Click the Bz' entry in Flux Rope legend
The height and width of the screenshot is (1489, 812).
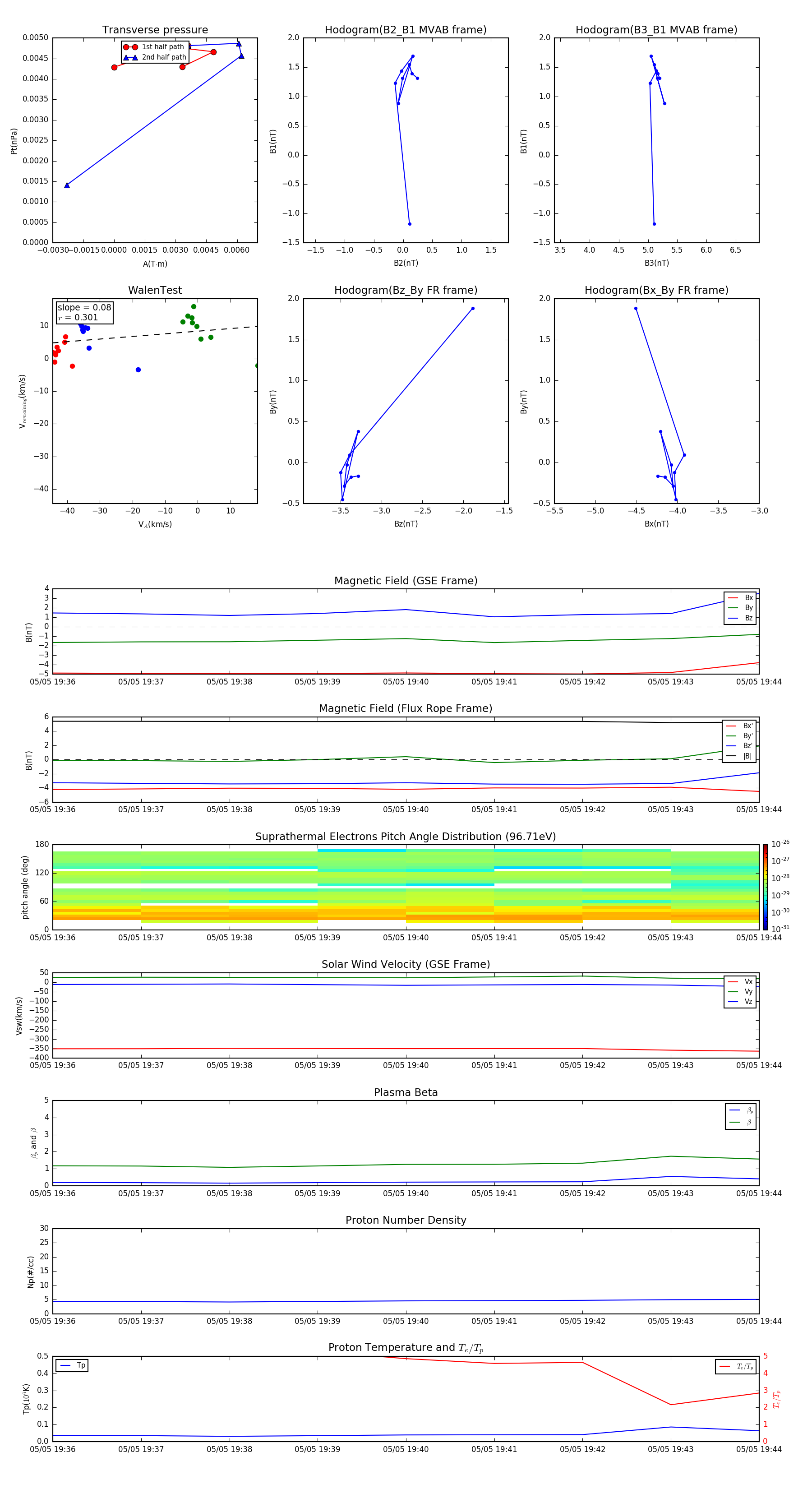pos(740,746)
